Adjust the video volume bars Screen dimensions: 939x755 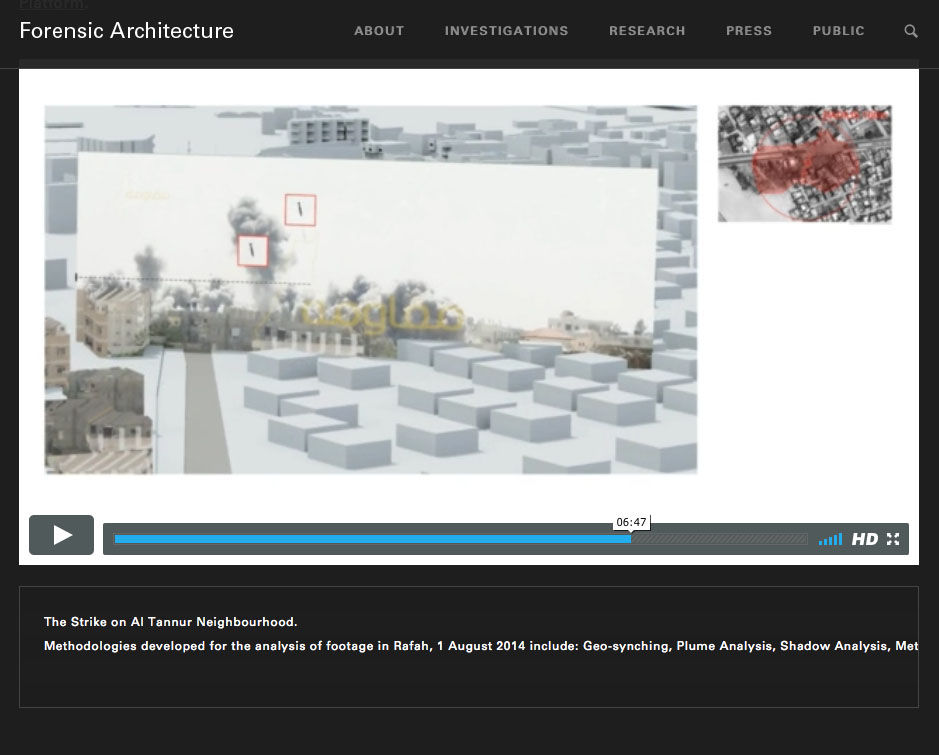(x=830, y=539)
